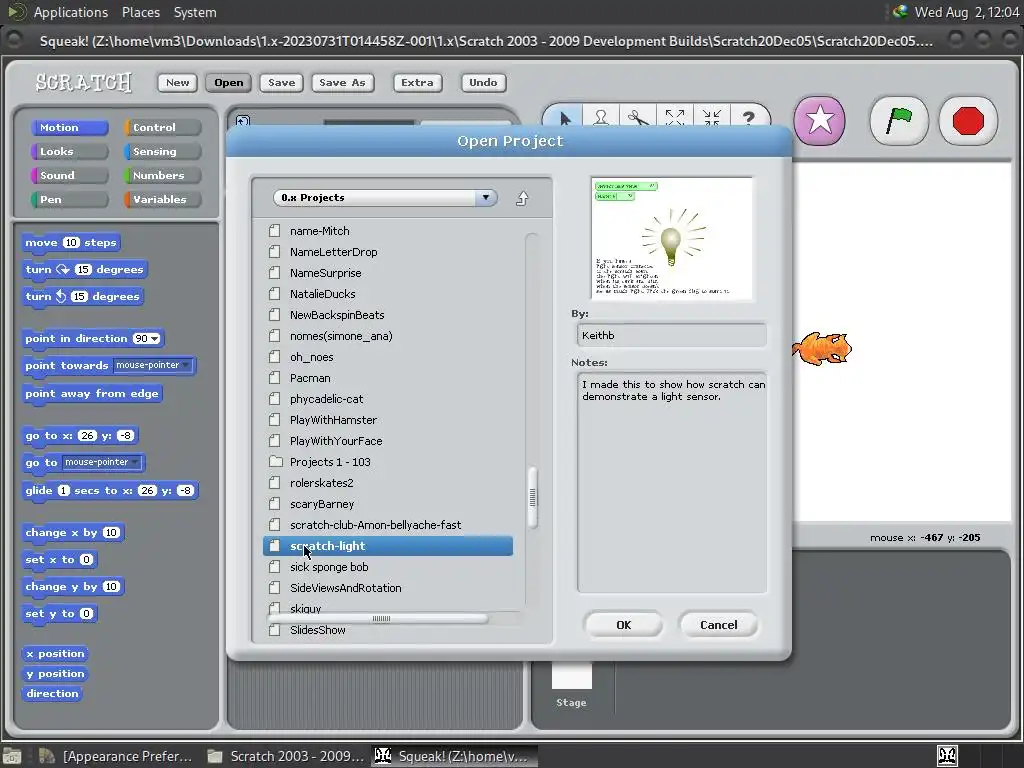This screenshot has height=768, width=1024.
Task: Click the network tray icon by clock
Action: tap(900, 12)
